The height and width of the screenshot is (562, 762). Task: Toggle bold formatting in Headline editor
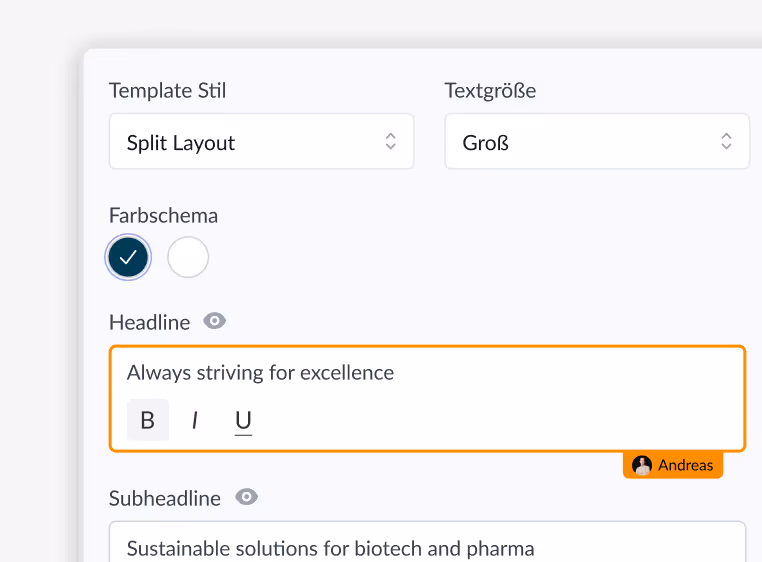(x=148, y=420)
